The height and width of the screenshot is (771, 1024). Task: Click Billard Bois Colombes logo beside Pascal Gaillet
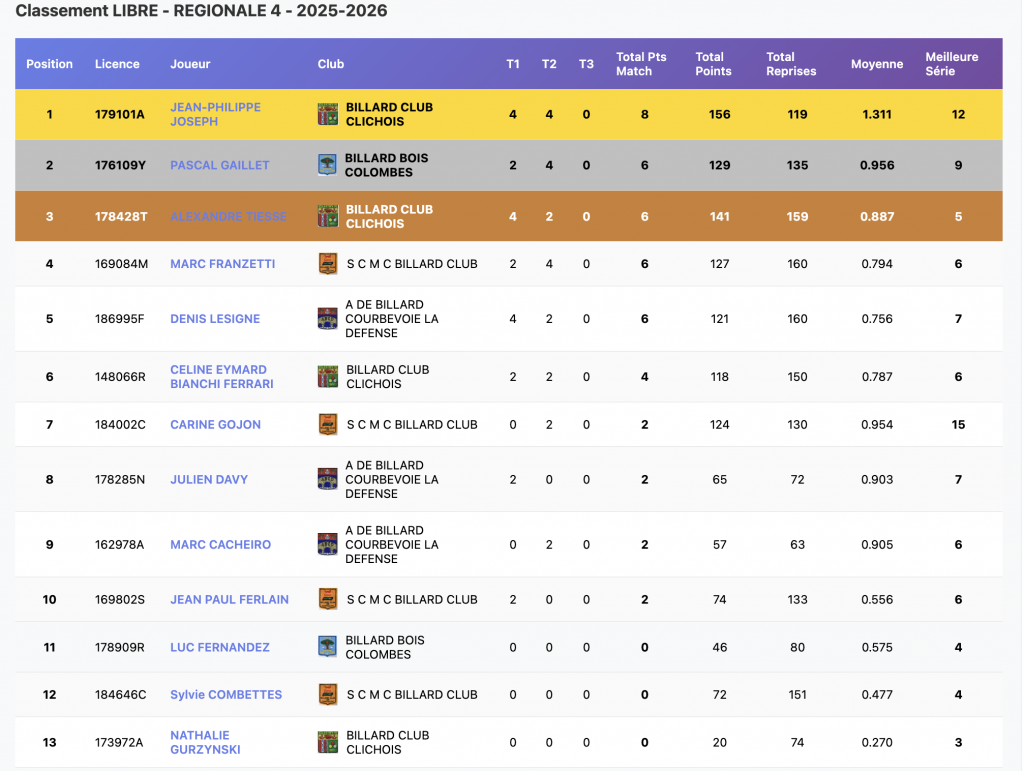coord(327,165)
